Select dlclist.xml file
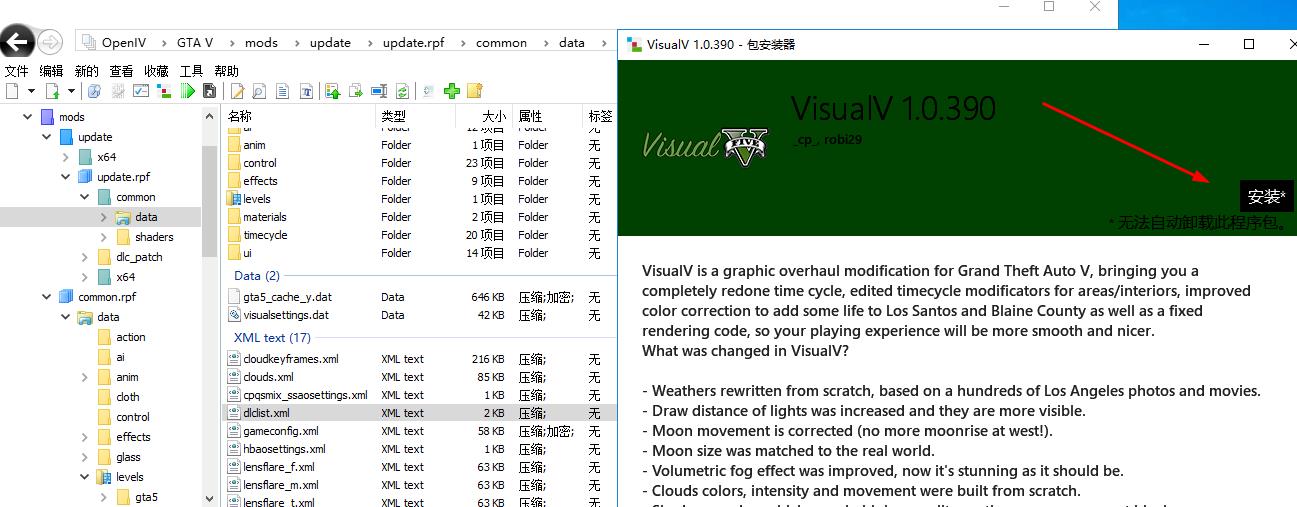The width and height of the screenshot is (1297, 507). pyautogui.click(x=420, y=413)
